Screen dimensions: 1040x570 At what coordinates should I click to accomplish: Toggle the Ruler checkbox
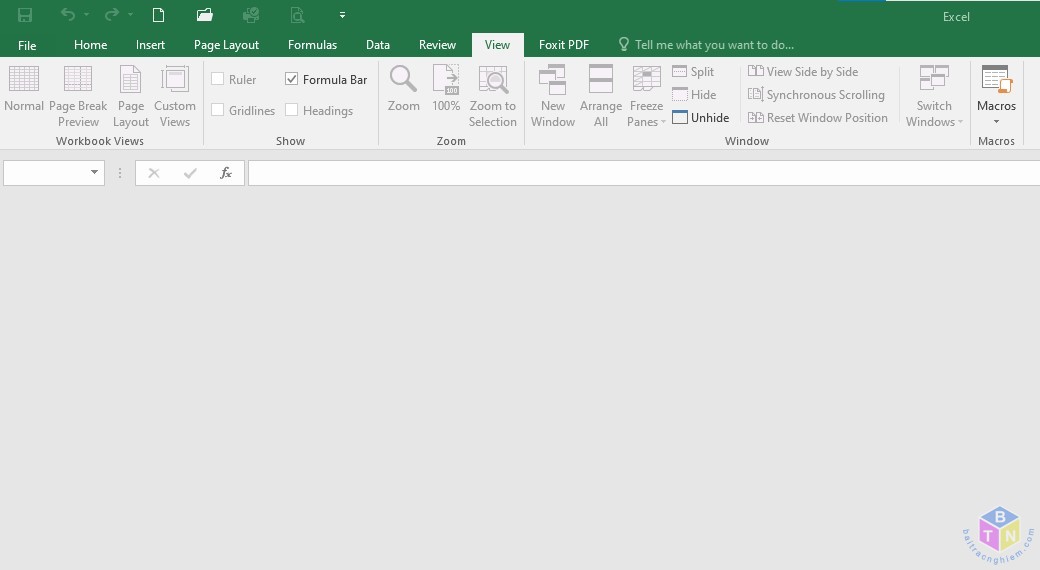point(218,79)
